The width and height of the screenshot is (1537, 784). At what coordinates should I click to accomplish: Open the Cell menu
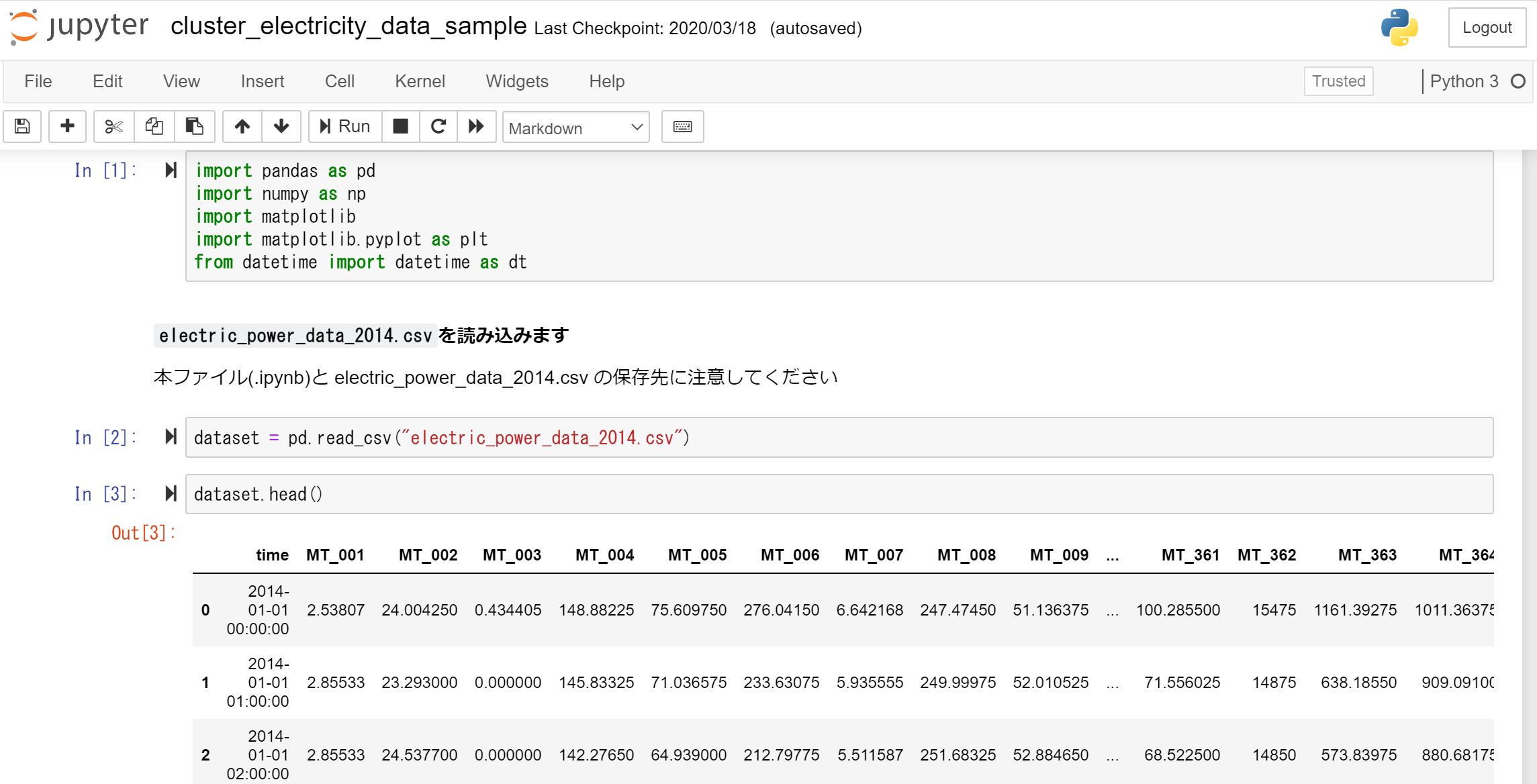(339, 81)
